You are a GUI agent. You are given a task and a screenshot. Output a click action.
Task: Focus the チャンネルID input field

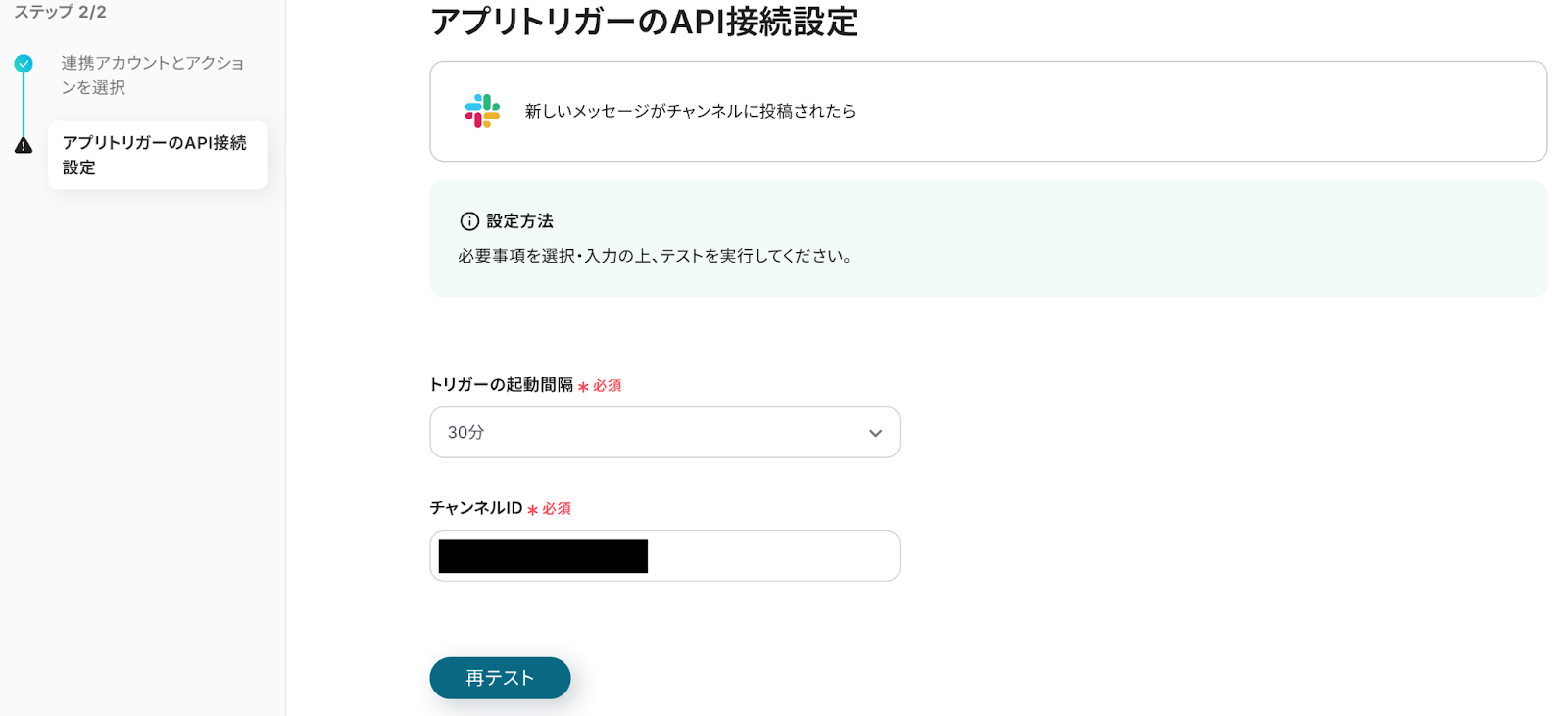click(x=772, y=556)
